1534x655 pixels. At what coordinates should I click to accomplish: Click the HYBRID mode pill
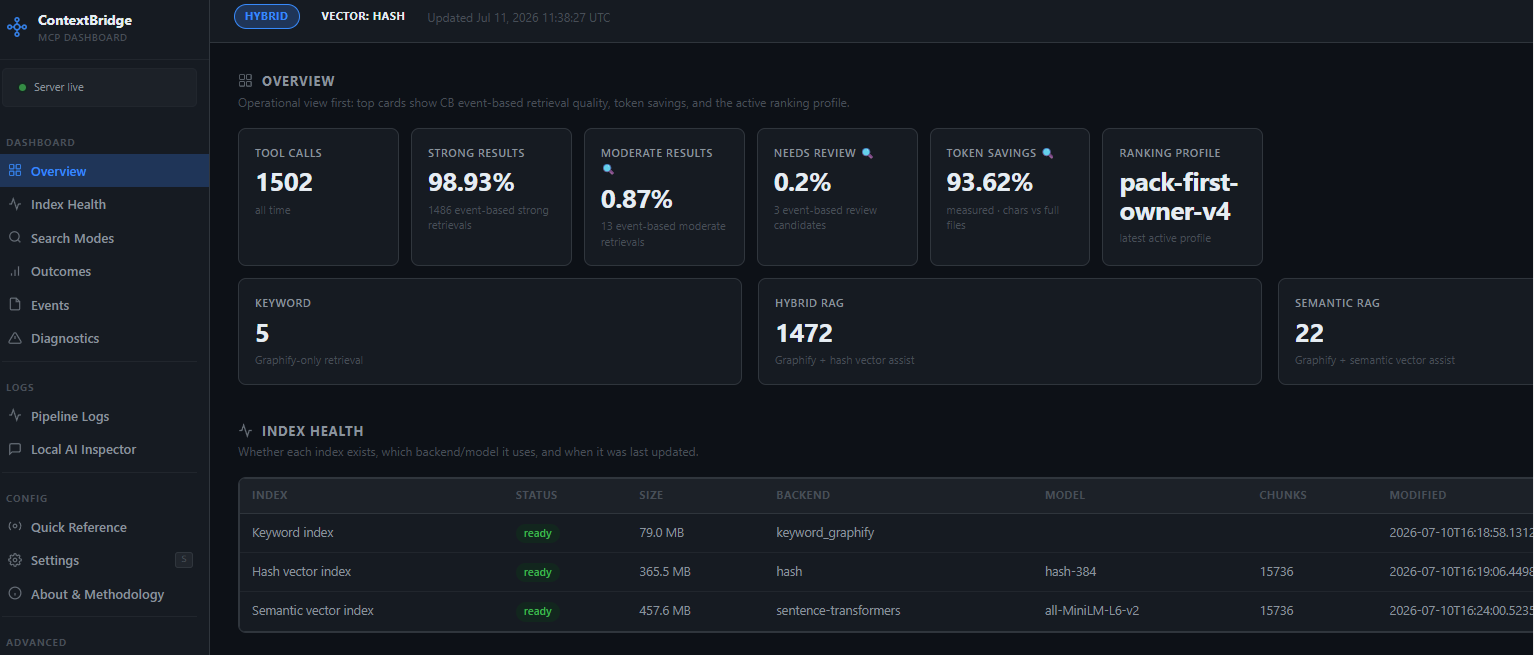(x=266, y=17)
